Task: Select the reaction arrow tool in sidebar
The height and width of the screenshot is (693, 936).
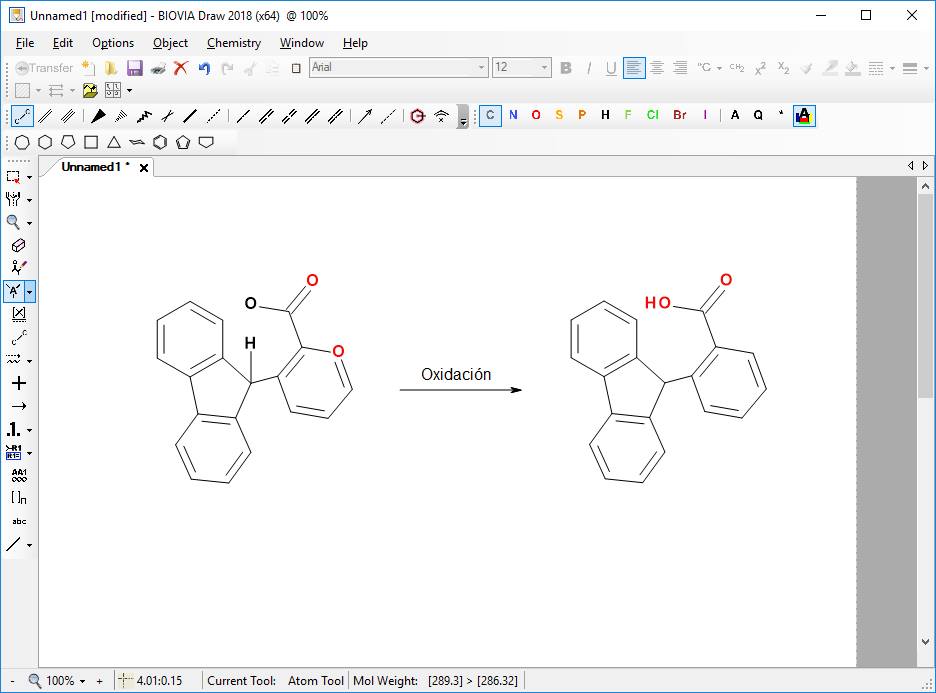Action: (19, 406)
